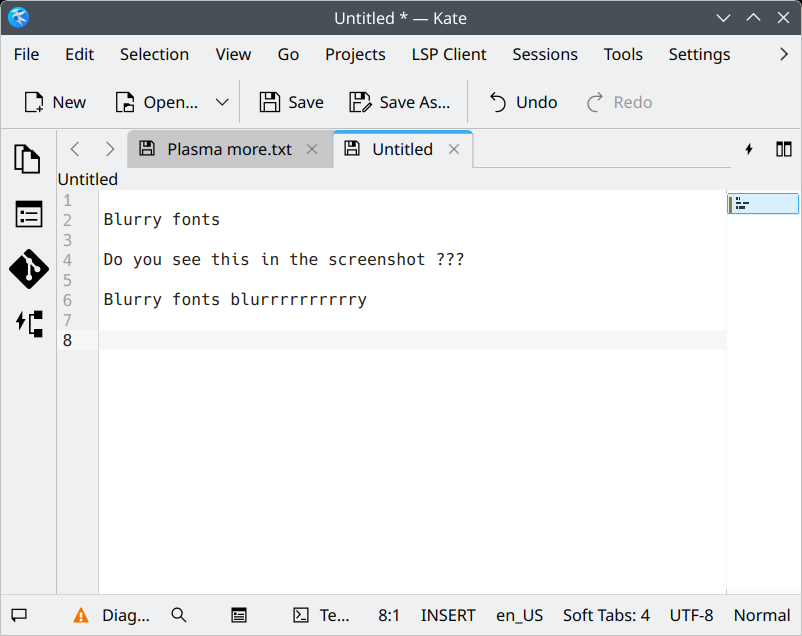Switch to the Plasma more.txt tab
This screenshot has height=636, width=802.
click(228, 149)
